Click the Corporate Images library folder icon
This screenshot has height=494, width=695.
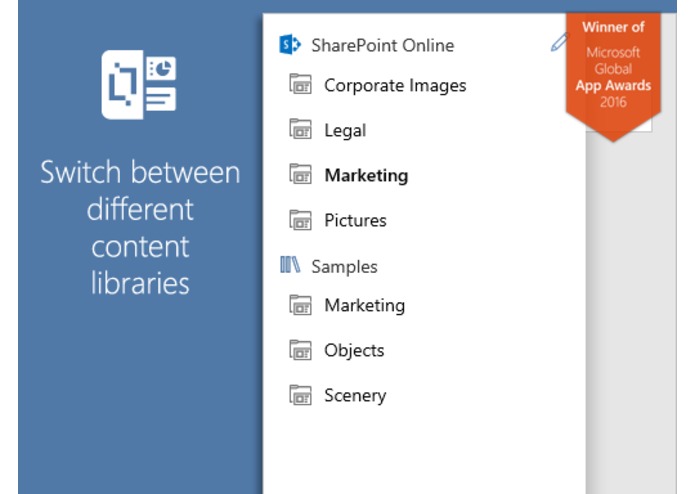pos(301,84)
